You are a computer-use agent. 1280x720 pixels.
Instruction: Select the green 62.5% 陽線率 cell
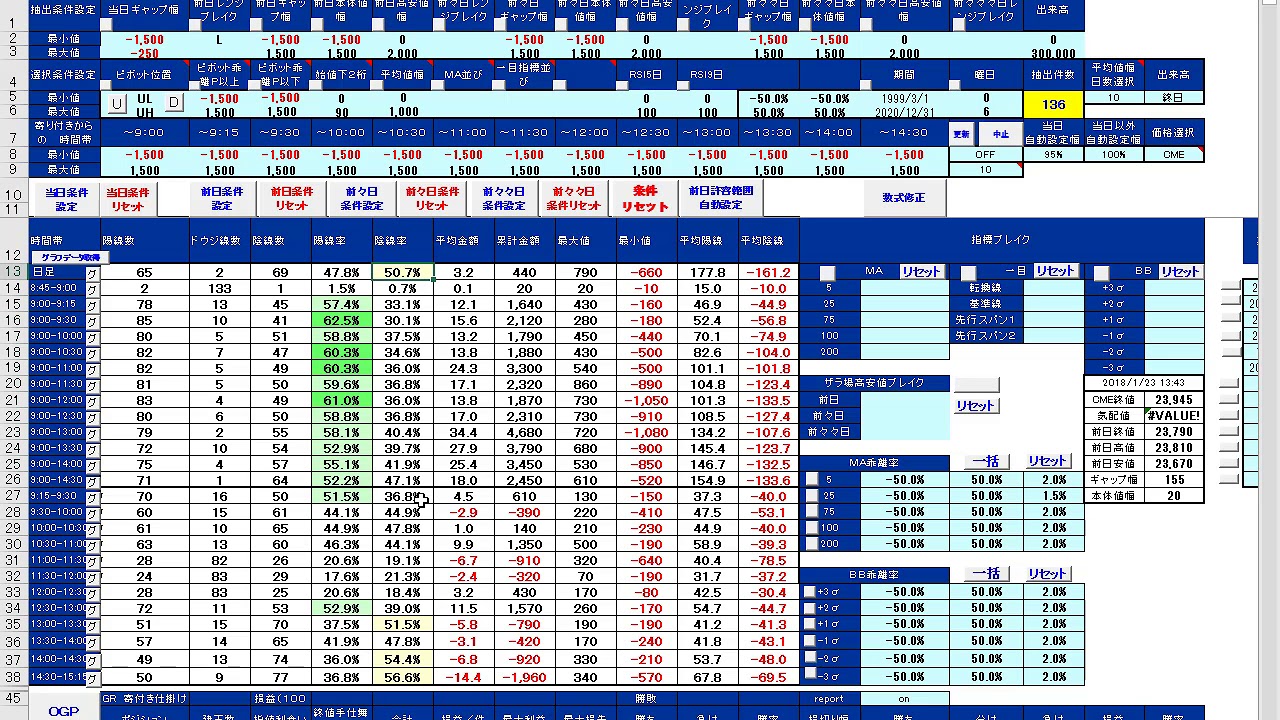(341, 320)
